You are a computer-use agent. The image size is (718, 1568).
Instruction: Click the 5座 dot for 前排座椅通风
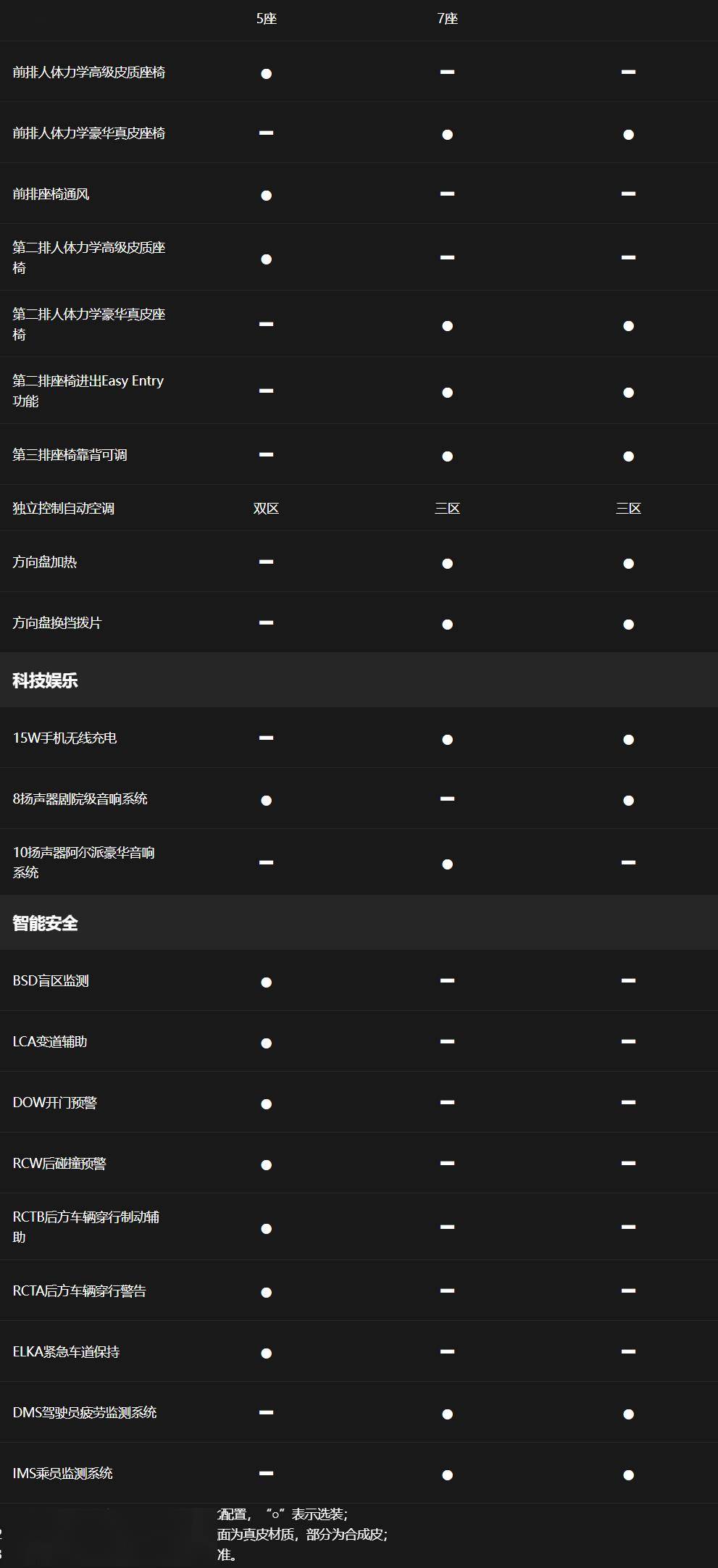tap(266, 195)
